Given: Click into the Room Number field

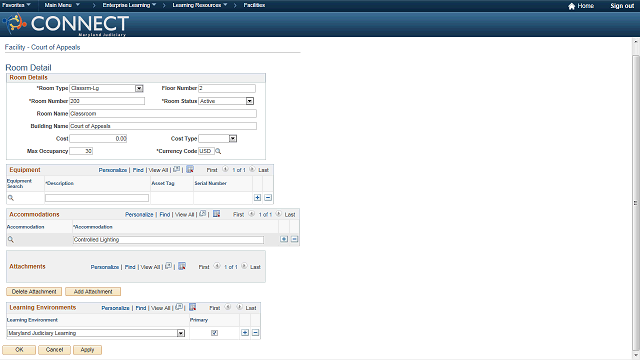Looking at the screenshot, I should 107,101.
